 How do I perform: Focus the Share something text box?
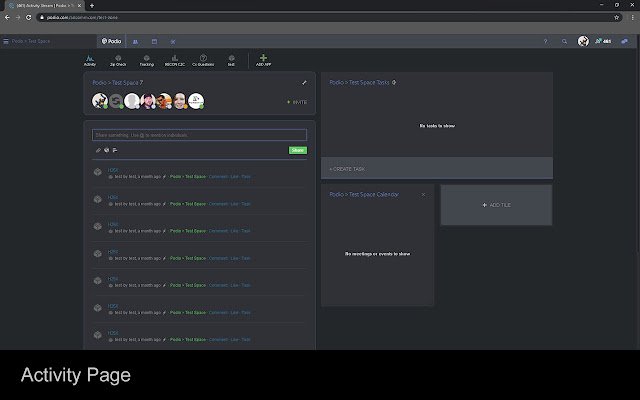coord(200,135)
